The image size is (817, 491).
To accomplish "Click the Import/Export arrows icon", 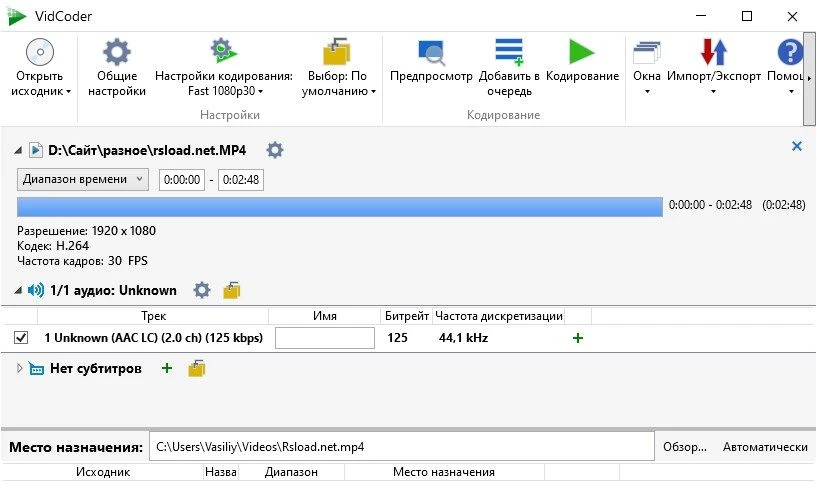I will point(713,52).
